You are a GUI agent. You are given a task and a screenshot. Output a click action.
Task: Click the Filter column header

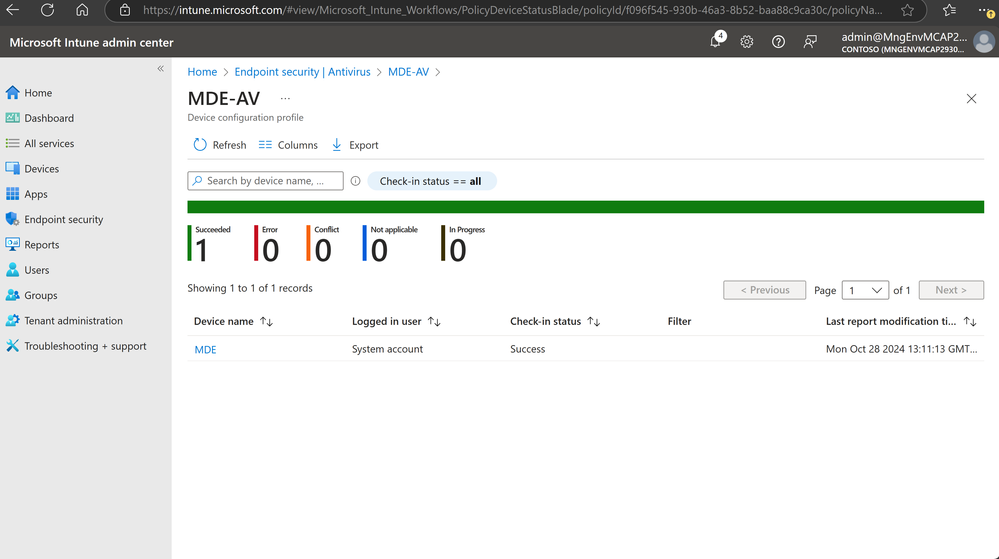(679, 321)
